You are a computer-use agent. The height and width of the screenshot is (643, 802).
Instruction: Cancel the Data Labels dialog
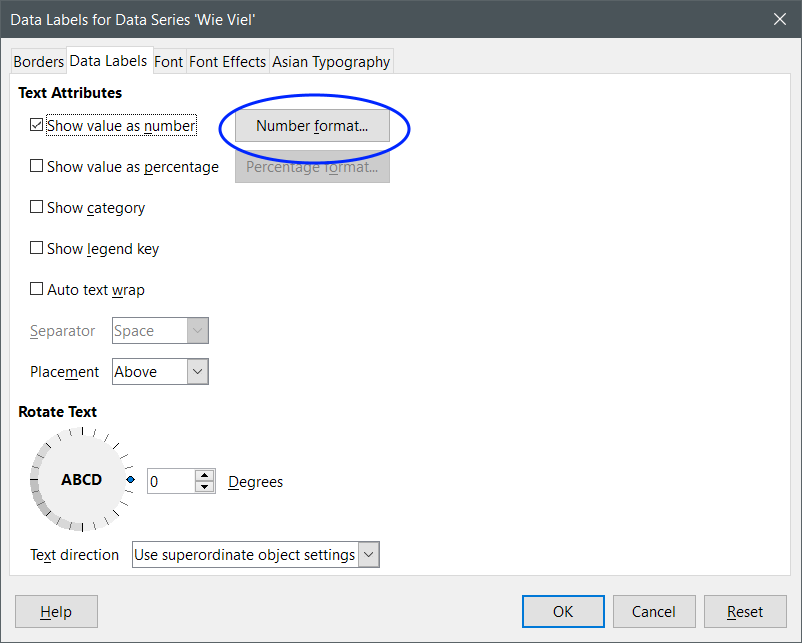tap(654, 611)
